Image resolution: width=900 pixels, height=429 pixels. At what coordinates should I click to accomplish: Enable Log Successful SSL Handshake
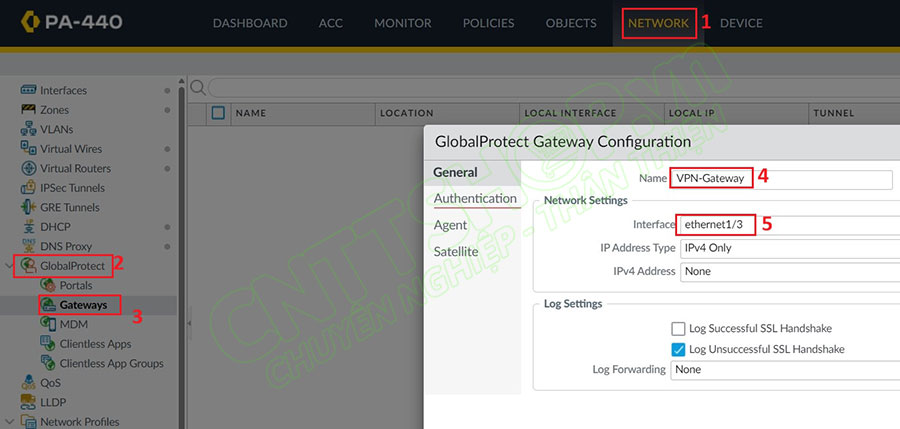pos(678,328)
